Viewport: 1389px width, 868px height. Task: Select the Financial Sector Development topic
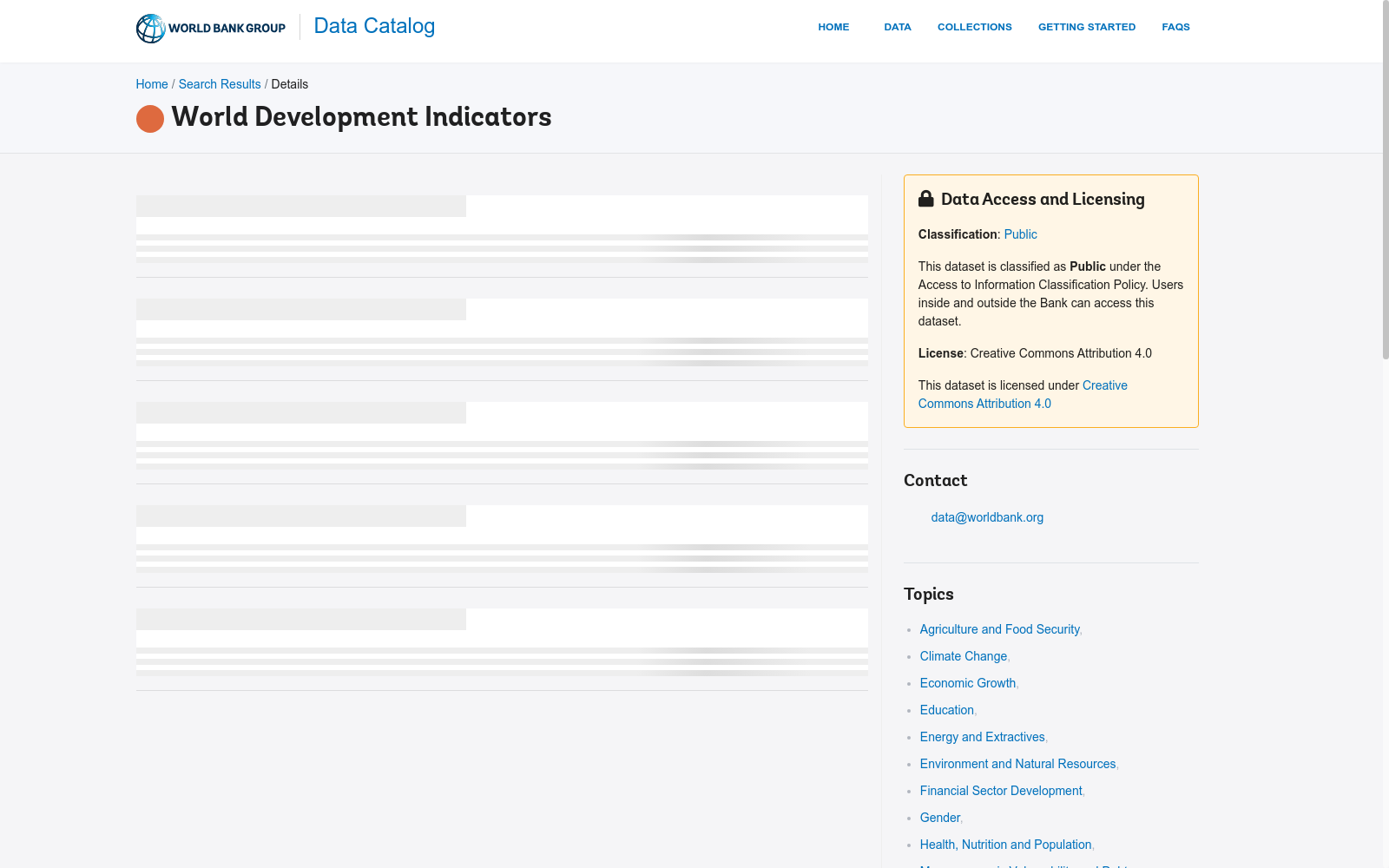coord(1001,791)
